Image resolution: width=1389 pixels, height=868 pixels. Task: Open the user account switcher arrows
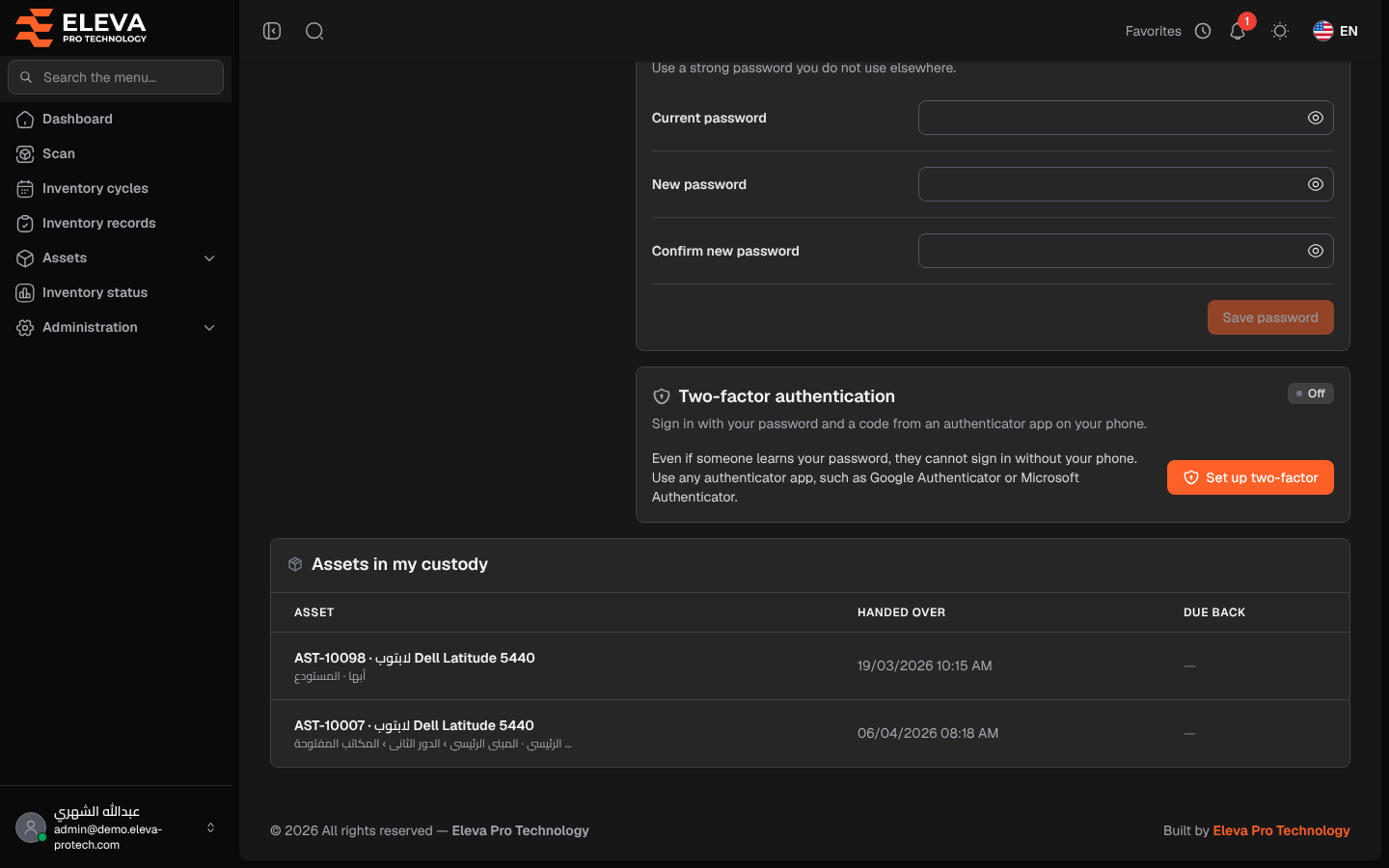210,827
